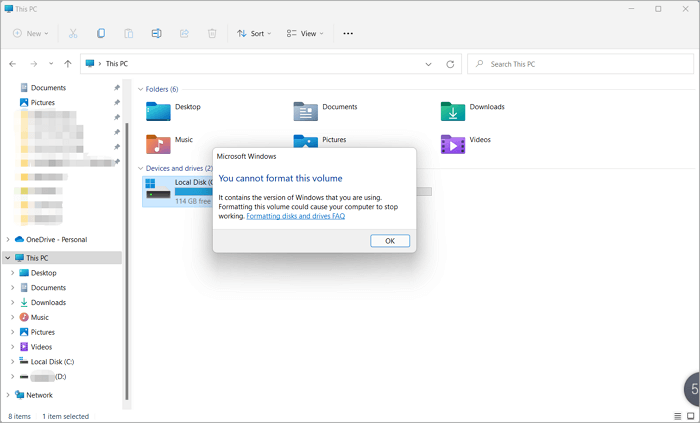700x423 pixels.
Task: Open the View dropdown menu
Action: 304,33
